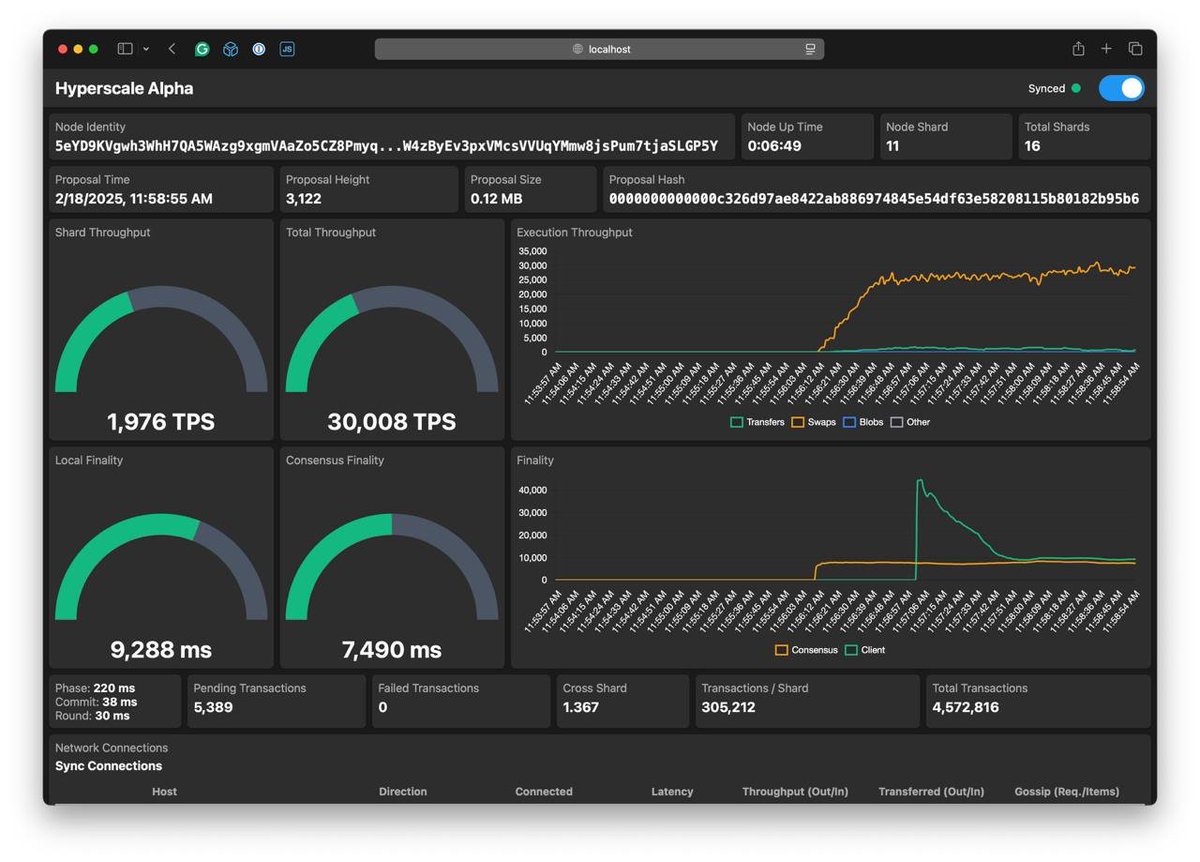Click the 7,490 ms reading
The height and width of the screenshot is (862, 1200).
click(392, 650)
